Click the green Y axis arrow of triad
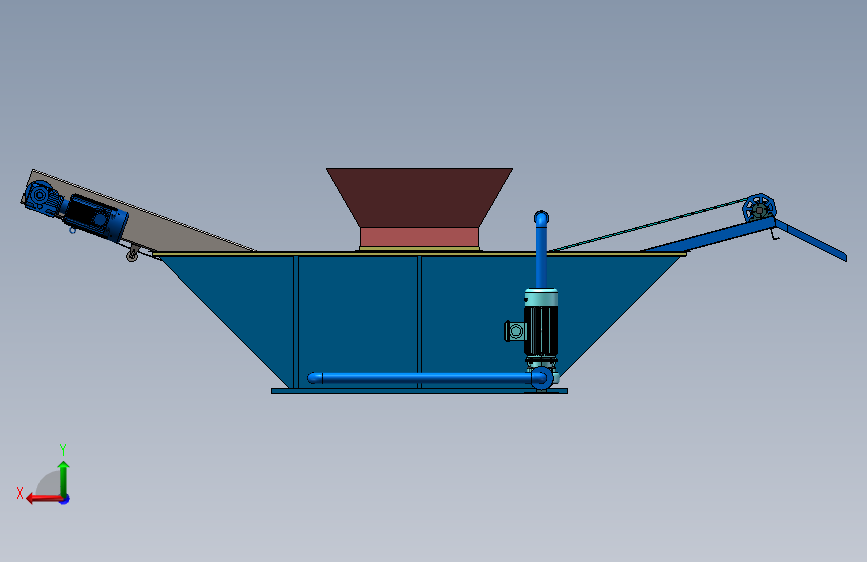 point(64,478)
